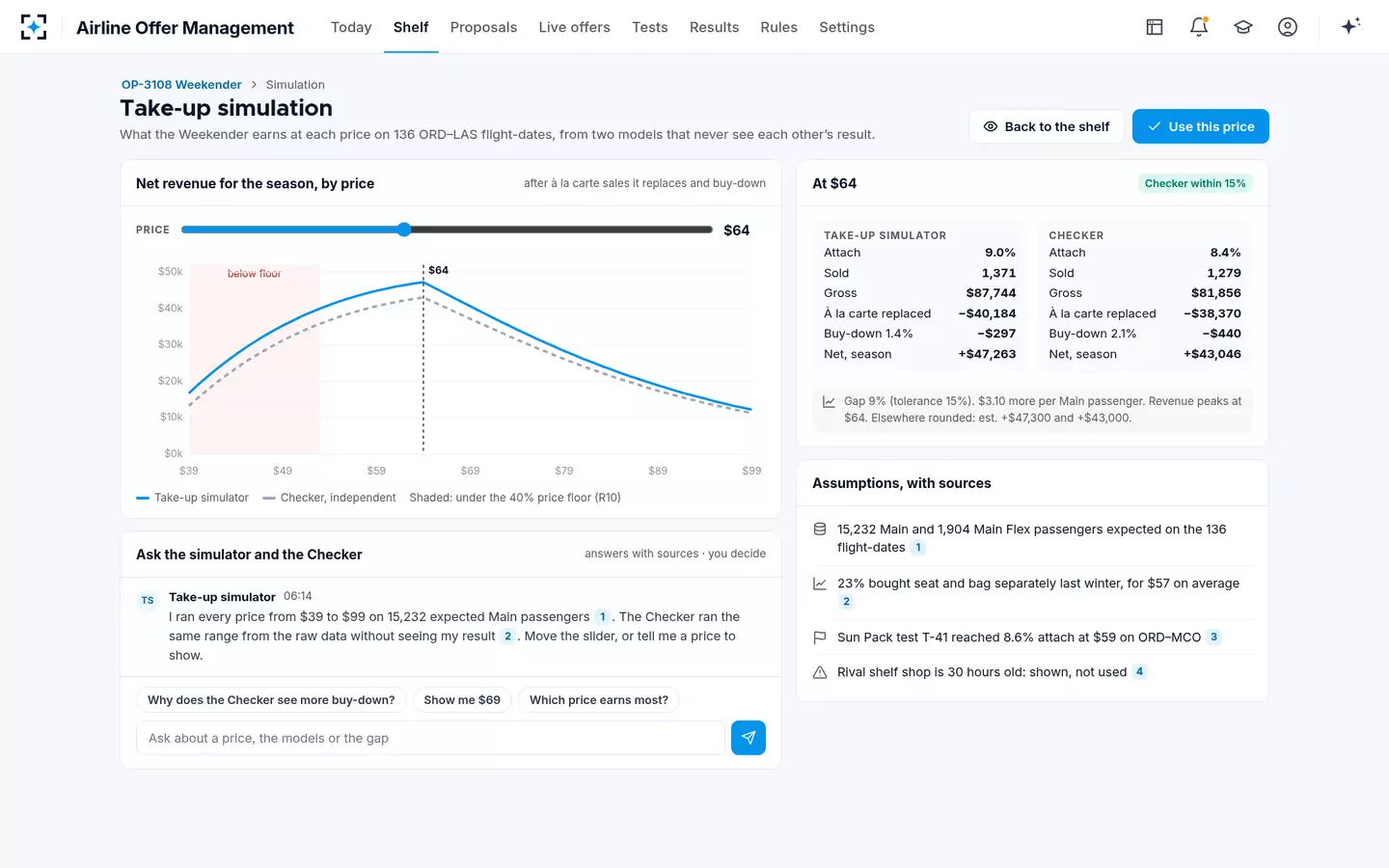Open source 4 on Rival shelf shop
This screenshot has width=1389, height=868.
click(1139, 672)
